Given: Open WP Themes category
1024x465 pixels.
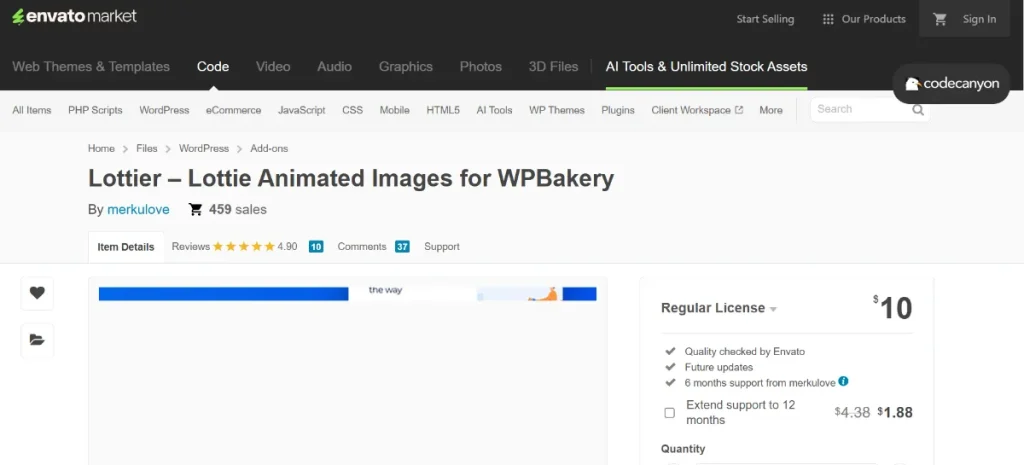Looking at the screenshot, I should tap(556, 110).
